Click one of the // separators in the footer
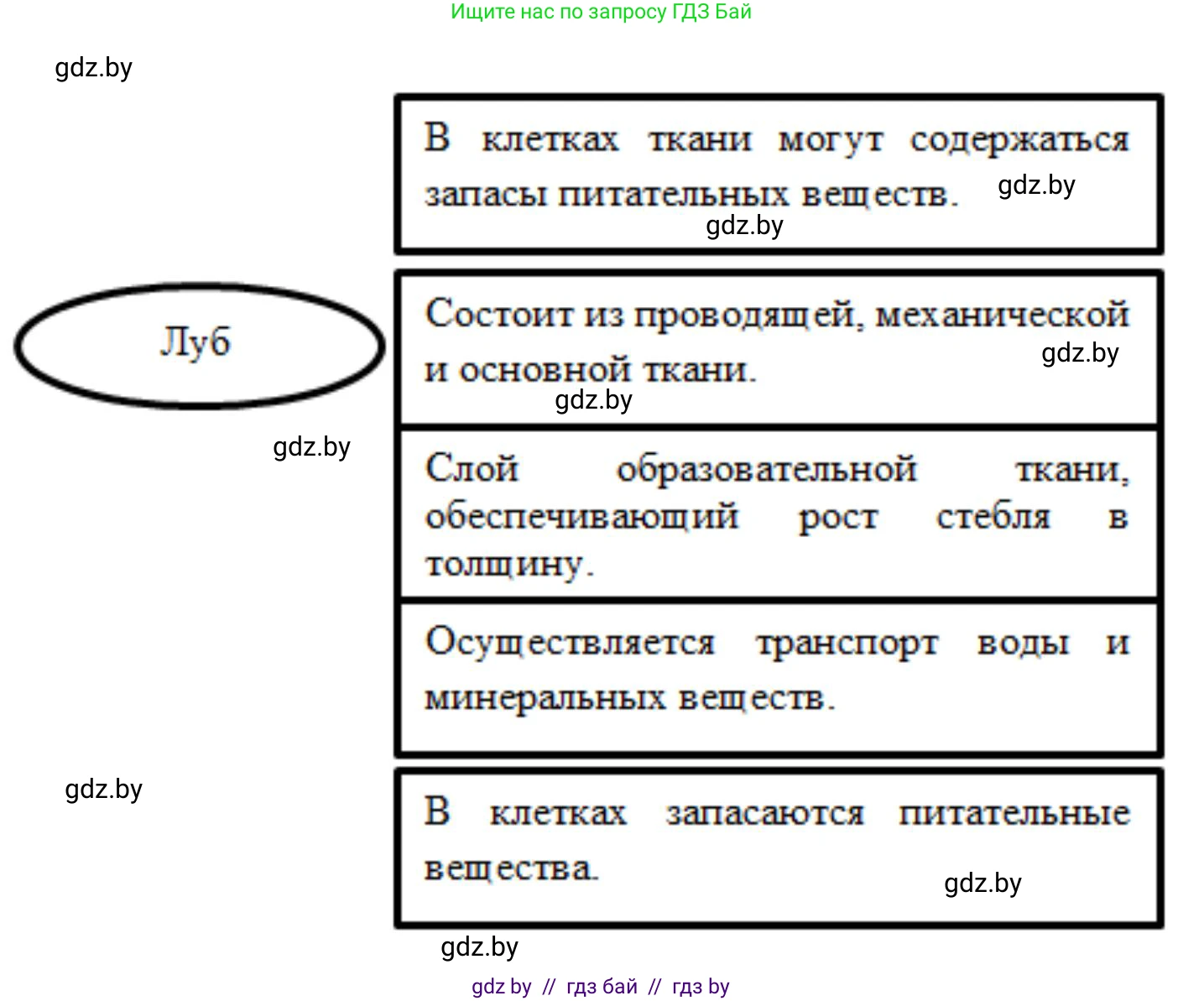Screen dimensions: 1204x1001 (x=550, y=986)
